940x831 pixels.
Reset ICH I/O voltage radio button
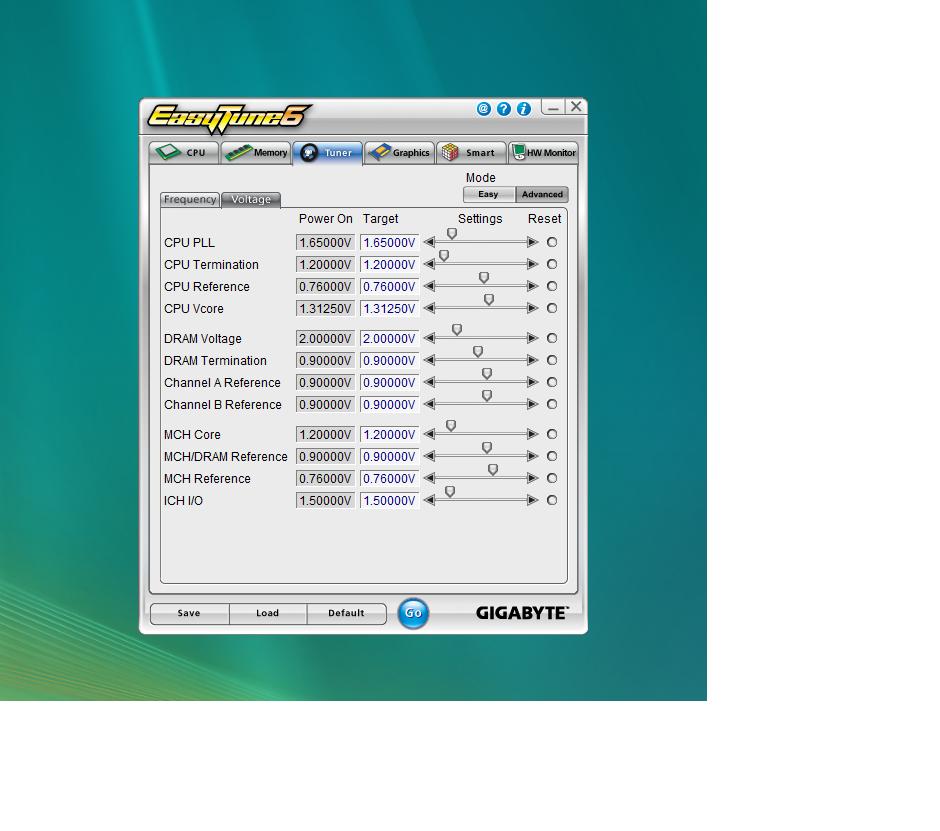(x=552, y=500)
